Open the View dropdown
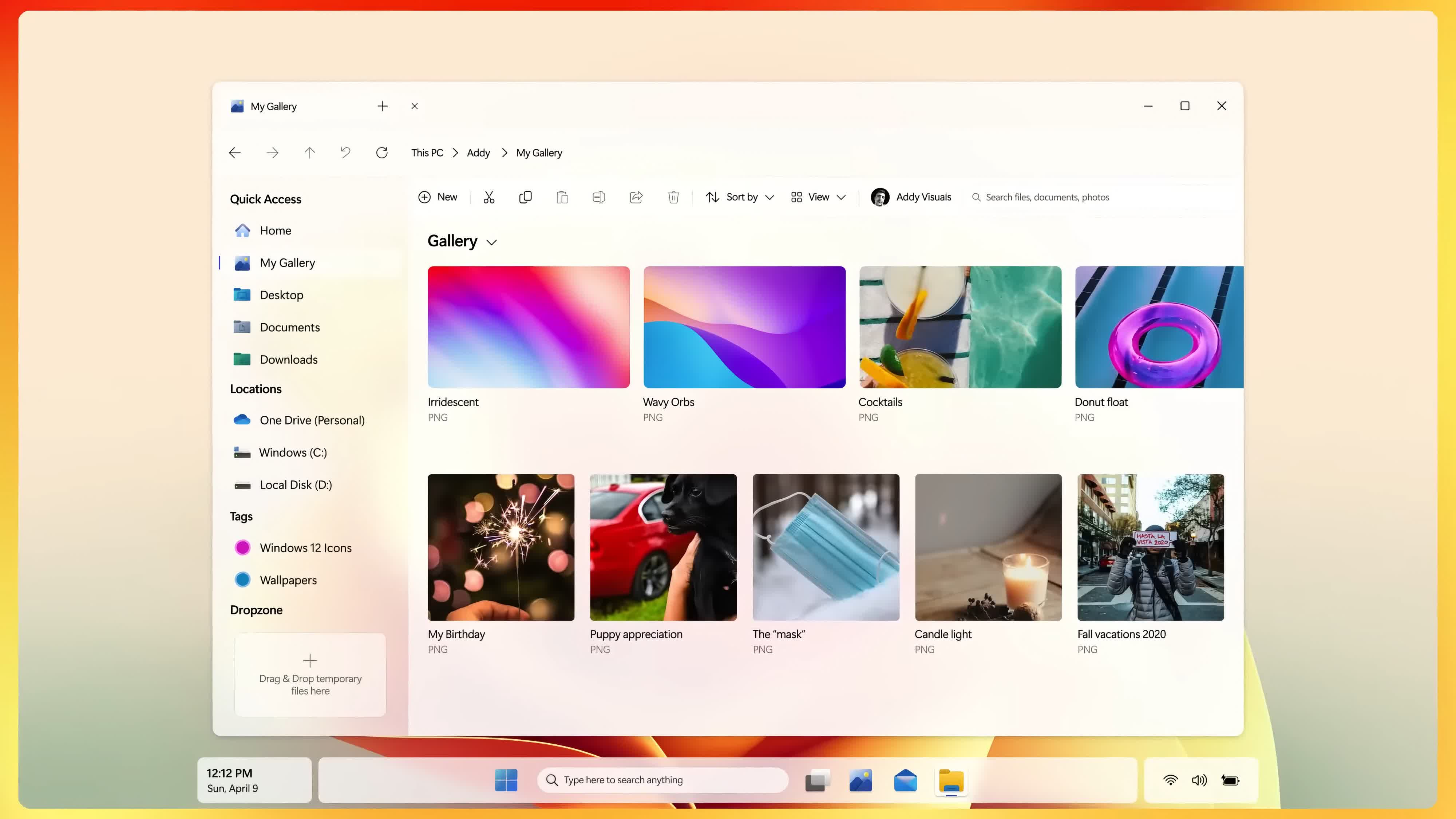Image resolution: width=1456 pixels, height=819 pixels. pos(818,197)
